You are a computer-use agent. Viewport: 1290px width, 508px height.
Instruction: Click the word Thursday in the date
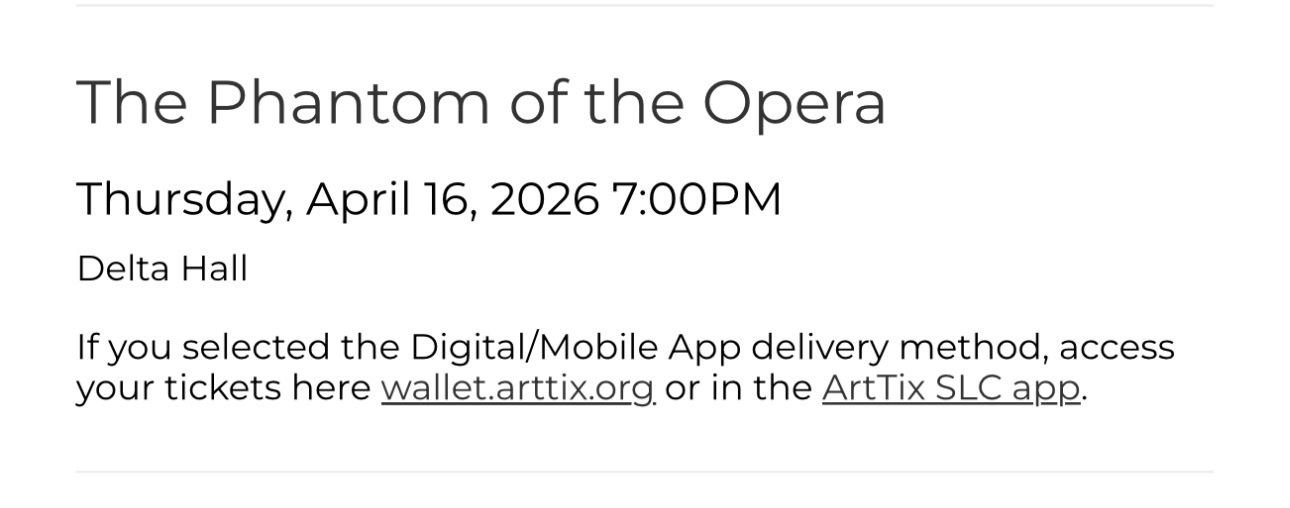pyautogui.click(x=184, y=198)
